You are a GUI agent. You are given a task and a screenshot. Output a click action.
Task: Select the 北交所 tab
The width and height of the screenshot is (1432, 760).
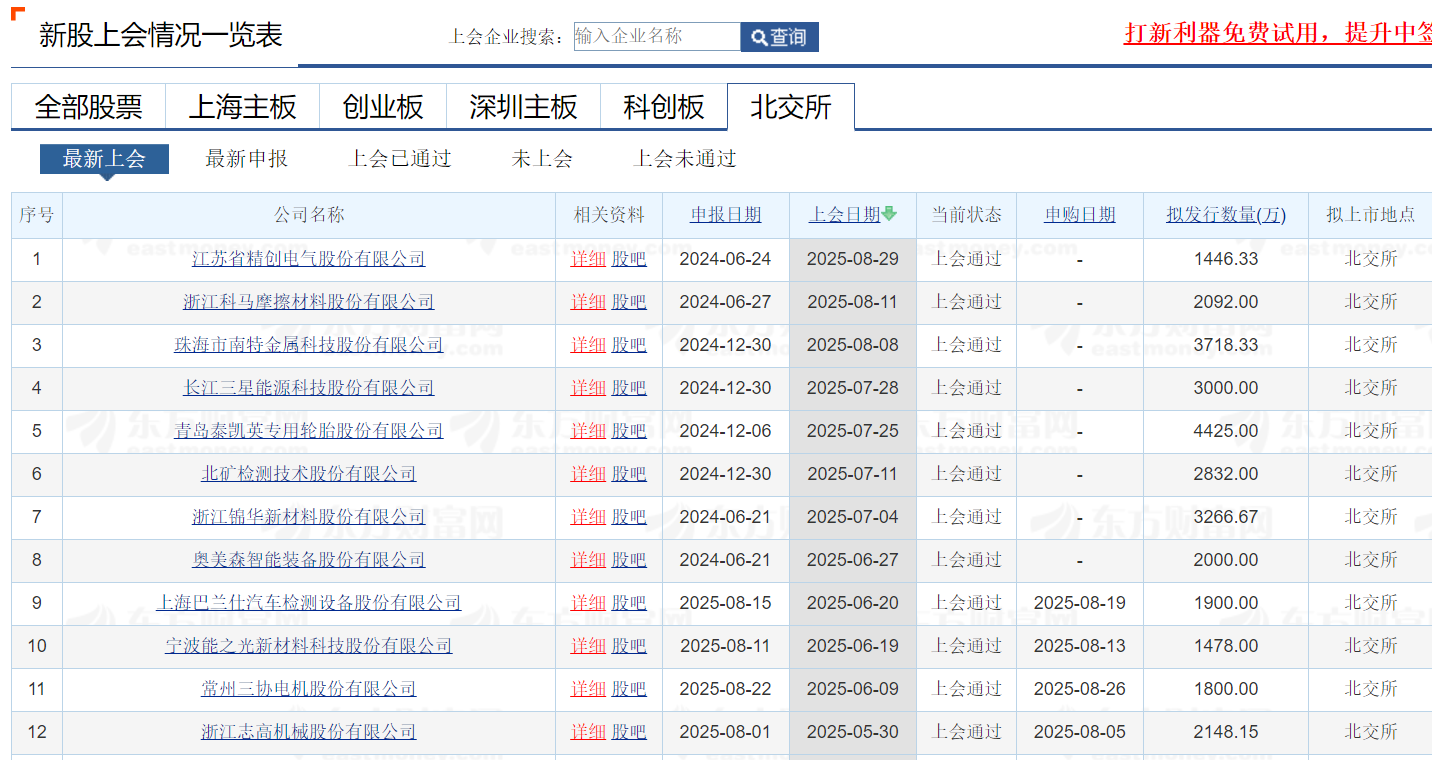791,107
